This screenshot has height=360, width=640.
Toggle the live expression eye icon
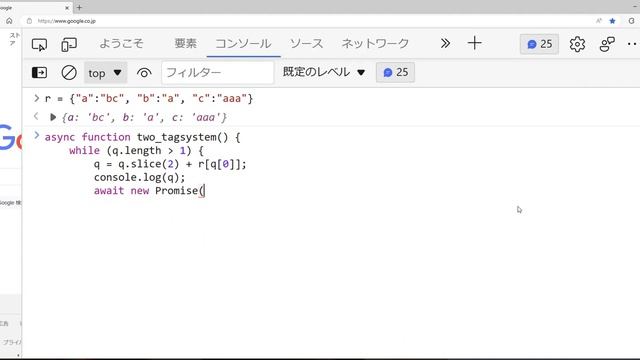coord(144,73)
